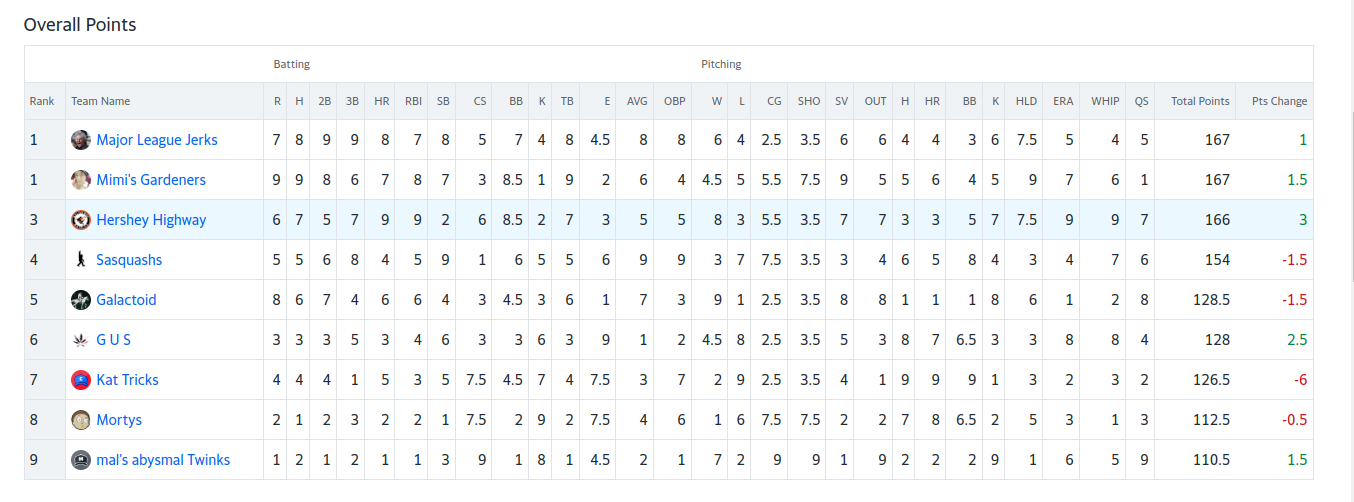Open the Major League Jerks team link

pyautogui.click(x=157, y=140)
